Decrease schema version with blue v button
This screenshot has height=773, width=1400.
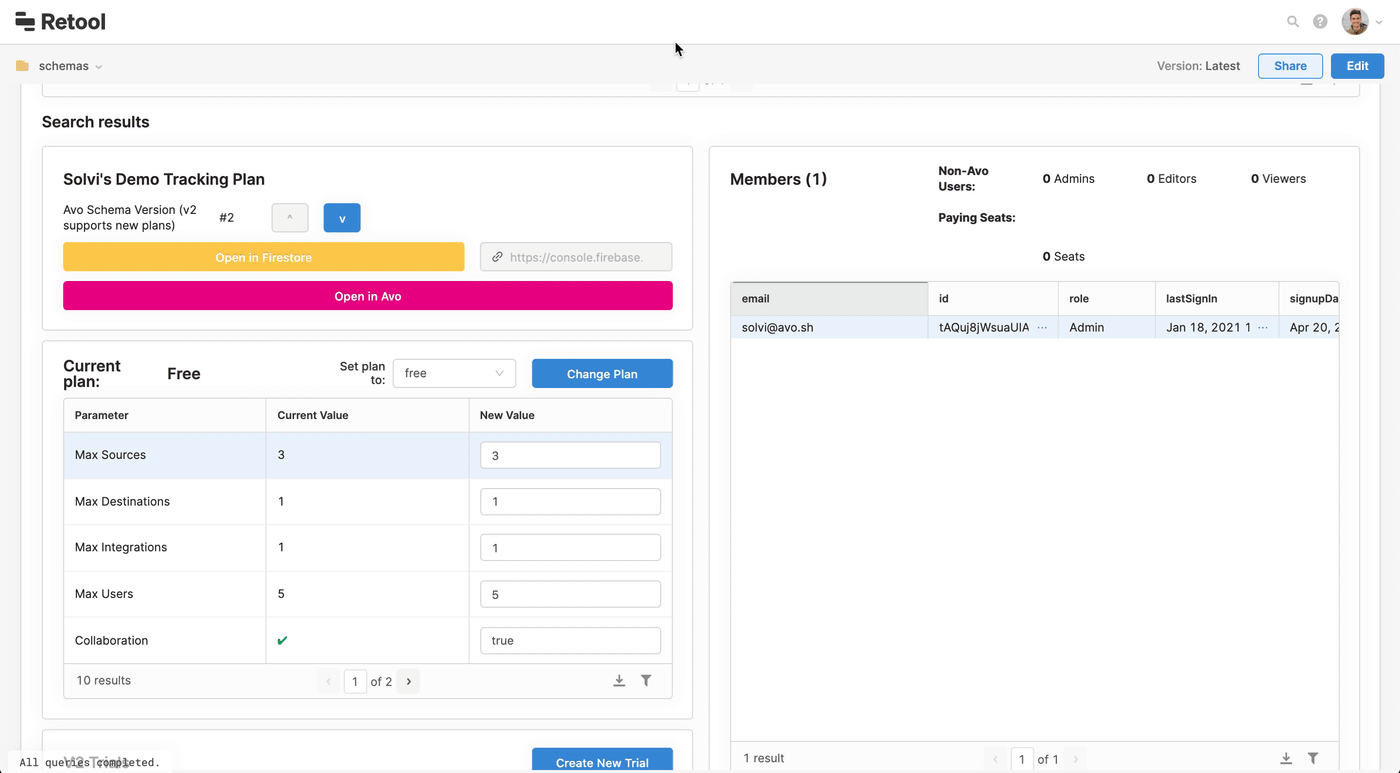coord(342,218)
